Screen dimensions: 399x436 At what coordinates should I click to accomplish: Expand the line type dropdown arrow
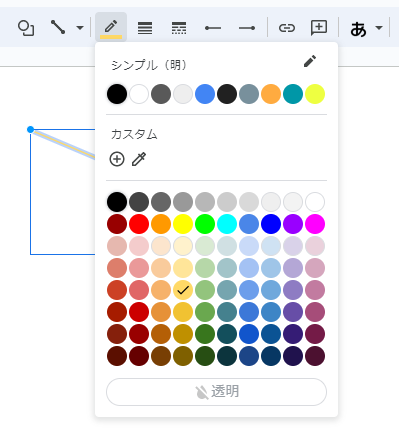tap(80, 28)
